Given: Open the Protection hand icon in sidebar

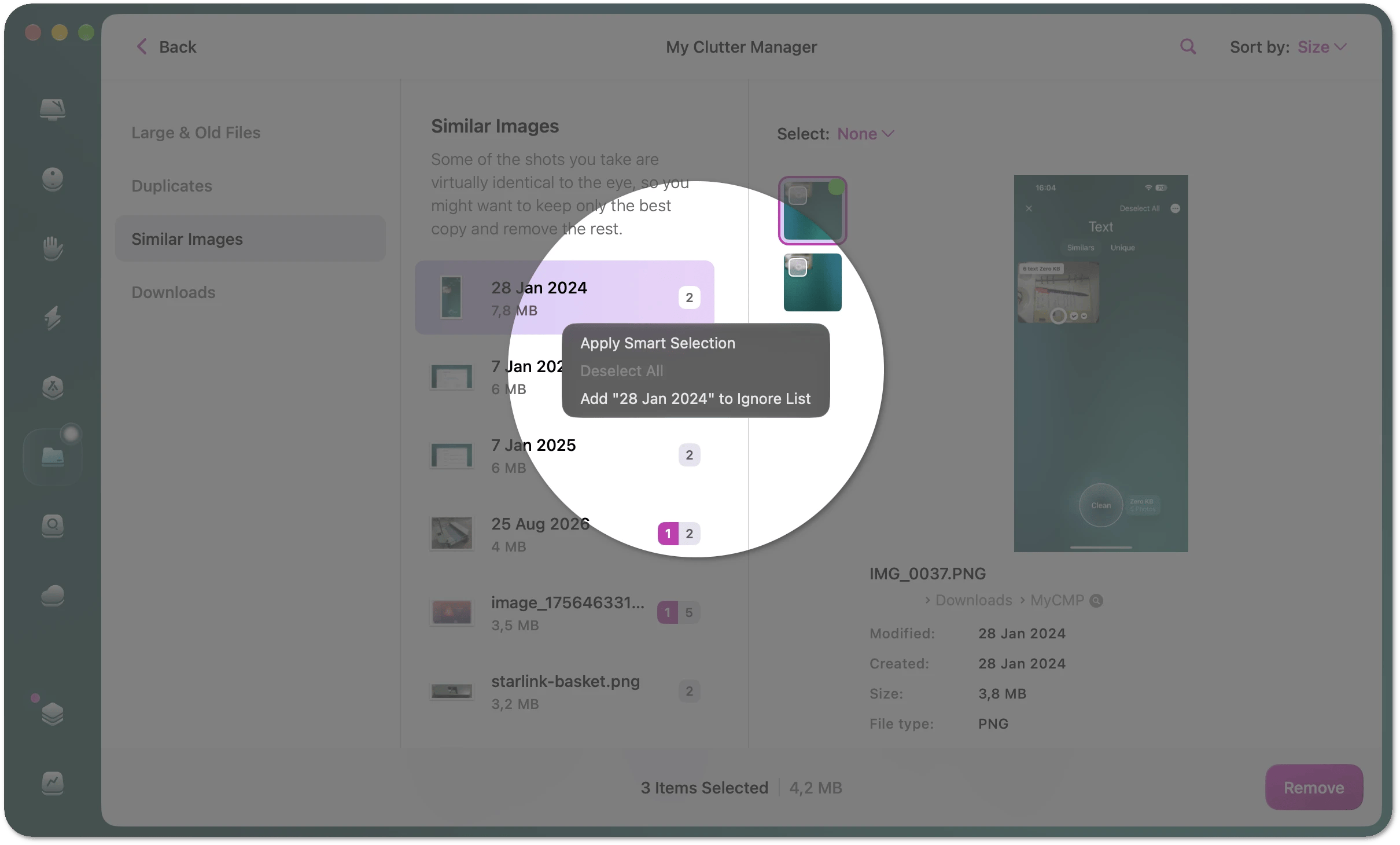Looking at the screenshot, I should 53,248.
